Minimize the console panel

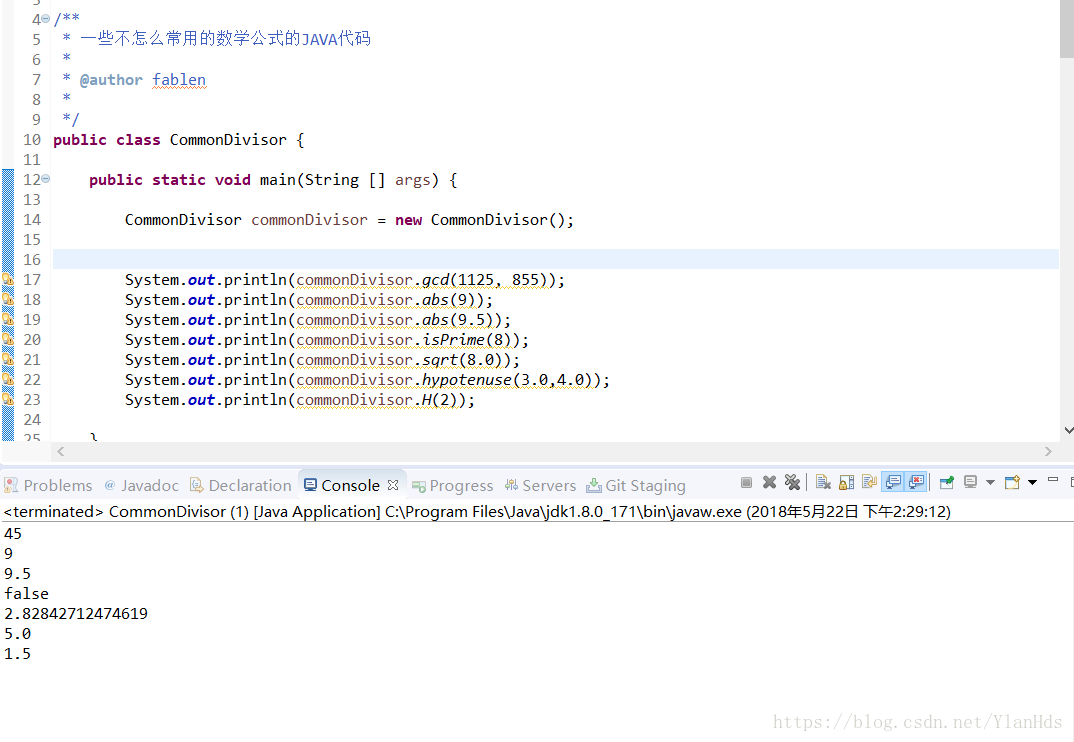click(x=1053, y=479)
